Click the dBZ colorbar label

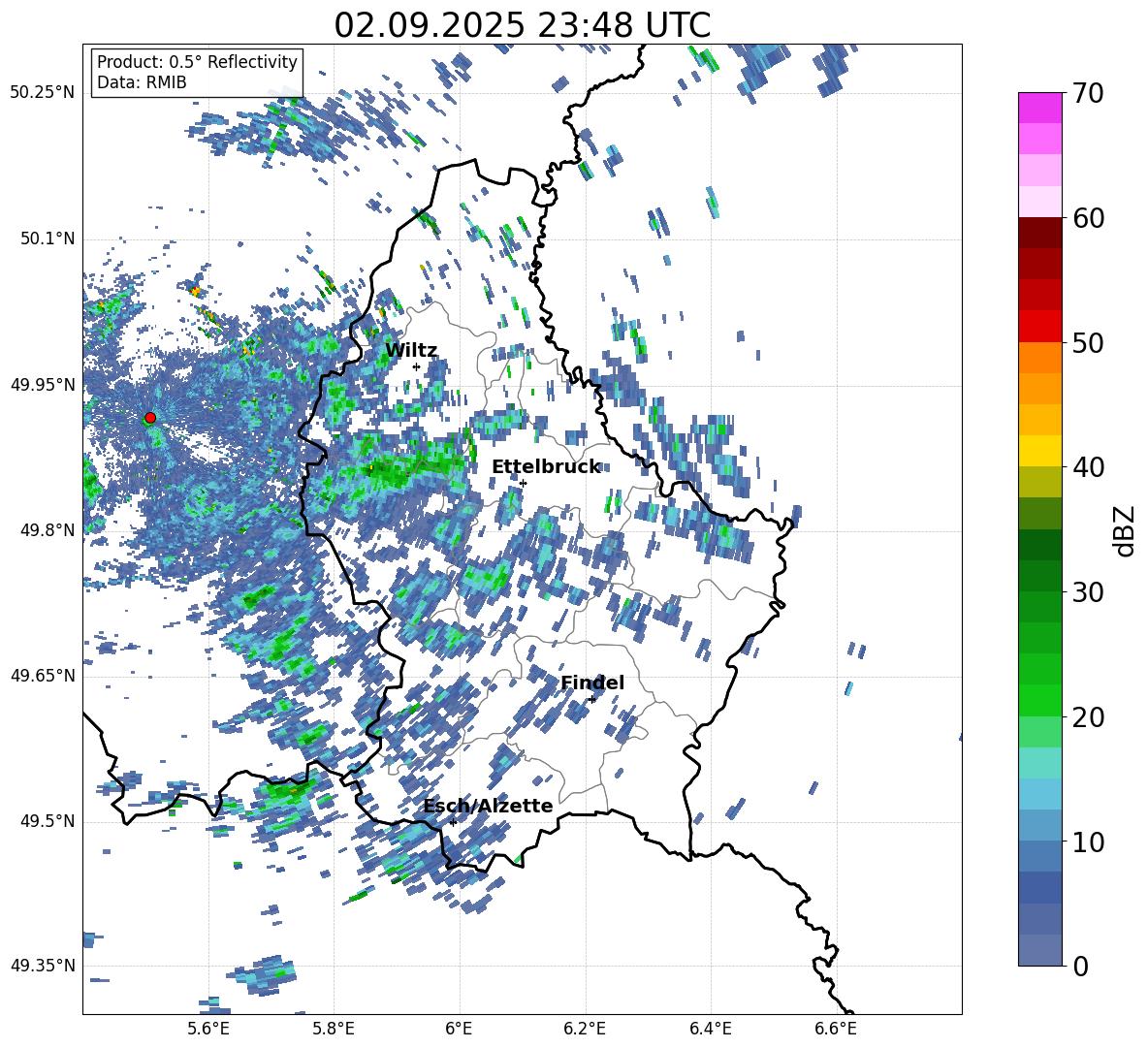[x=1124, y=530]
